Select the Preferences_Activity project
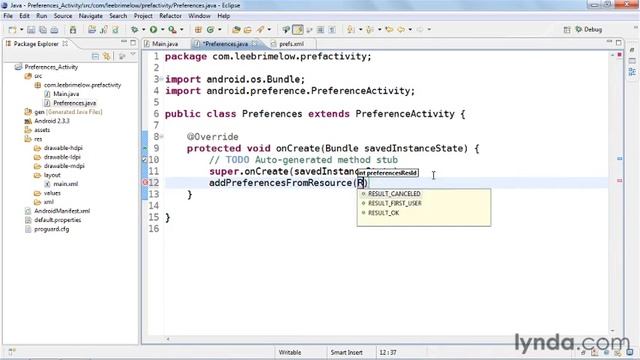 coord(51,67)
